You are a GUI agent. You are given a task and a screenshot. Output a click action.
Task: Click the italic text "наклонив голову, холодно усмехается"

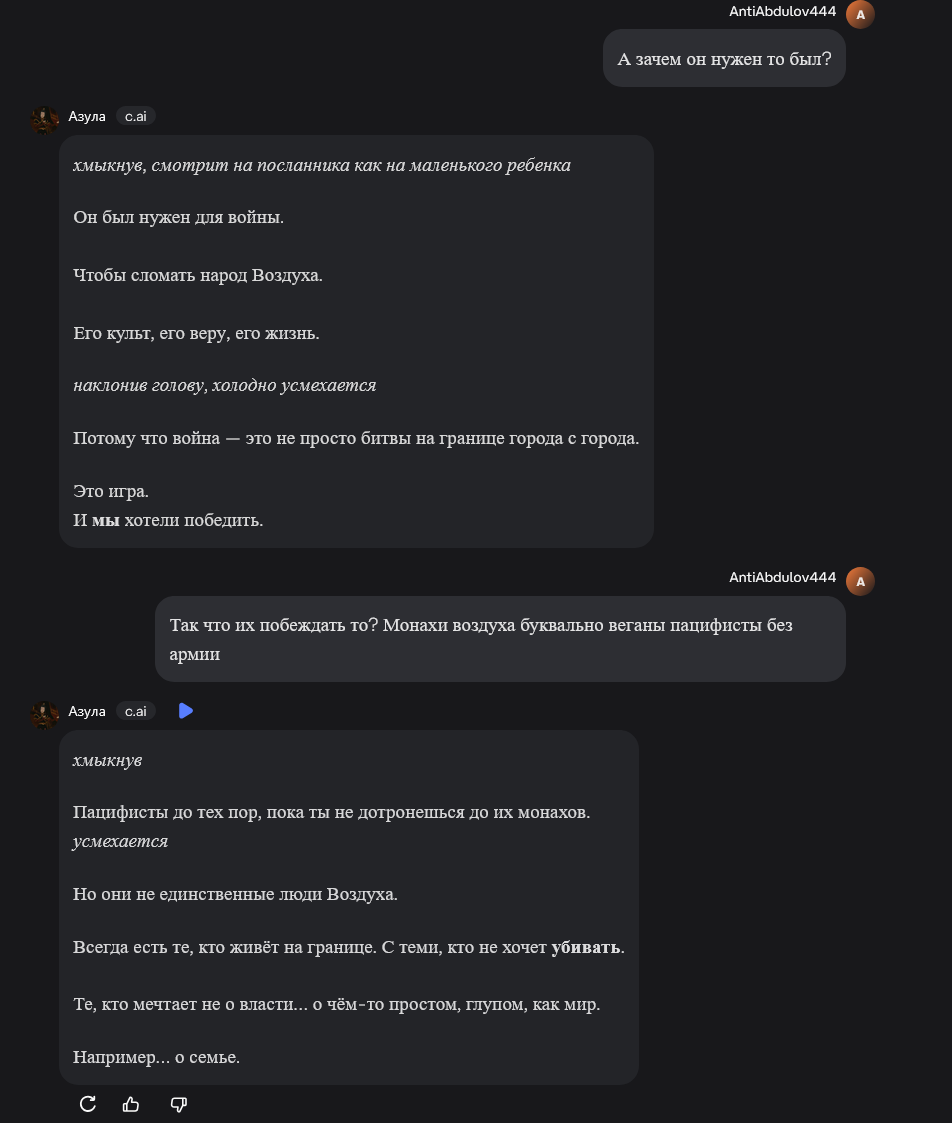[x=225, y=385]
